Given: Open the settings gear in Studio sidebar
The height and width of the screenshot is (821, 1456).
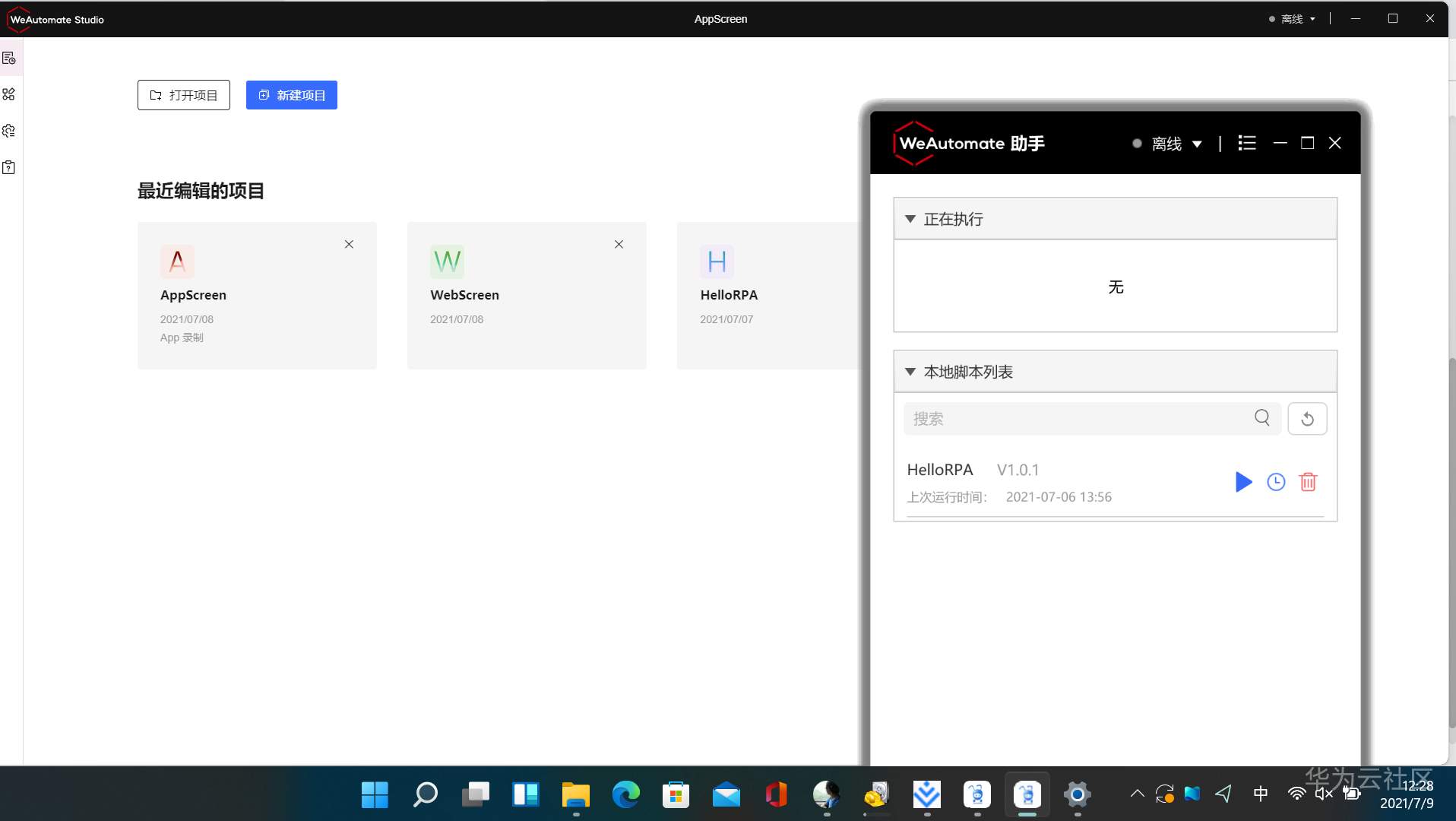Looking at the screenshot, I should (x=9, y=131).
